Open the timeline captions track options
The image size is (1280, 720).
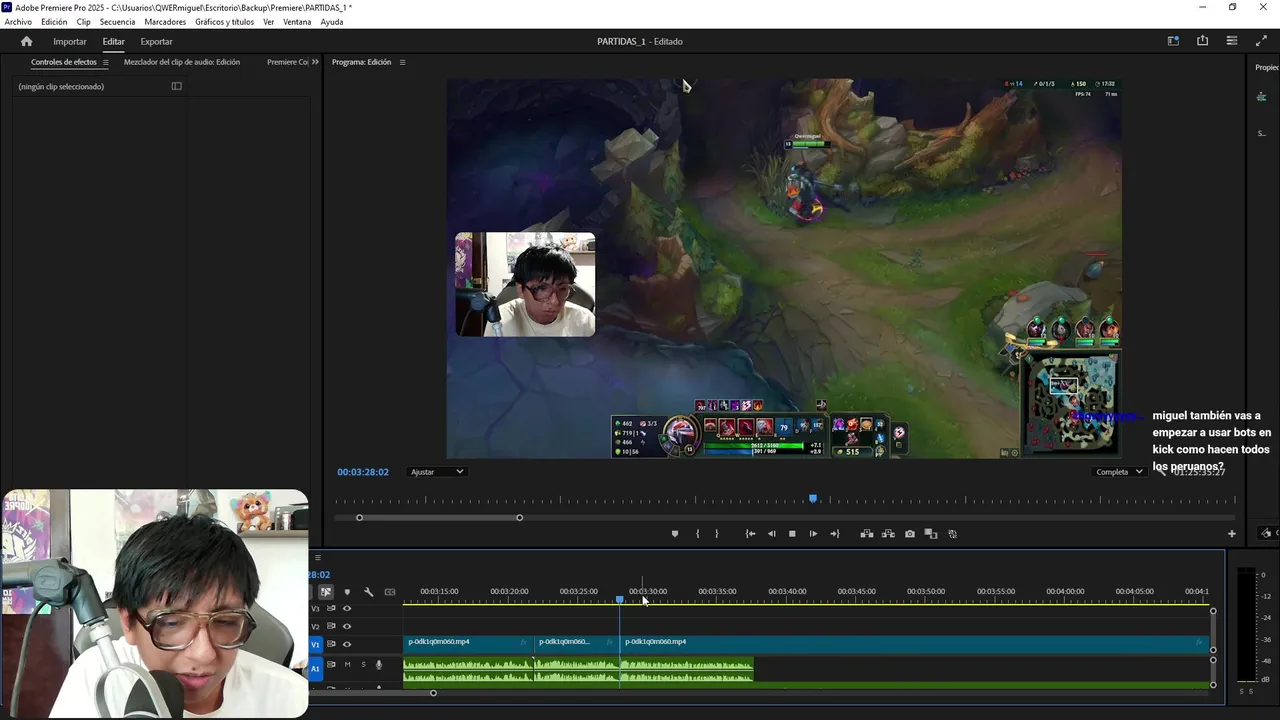(390, 592)
